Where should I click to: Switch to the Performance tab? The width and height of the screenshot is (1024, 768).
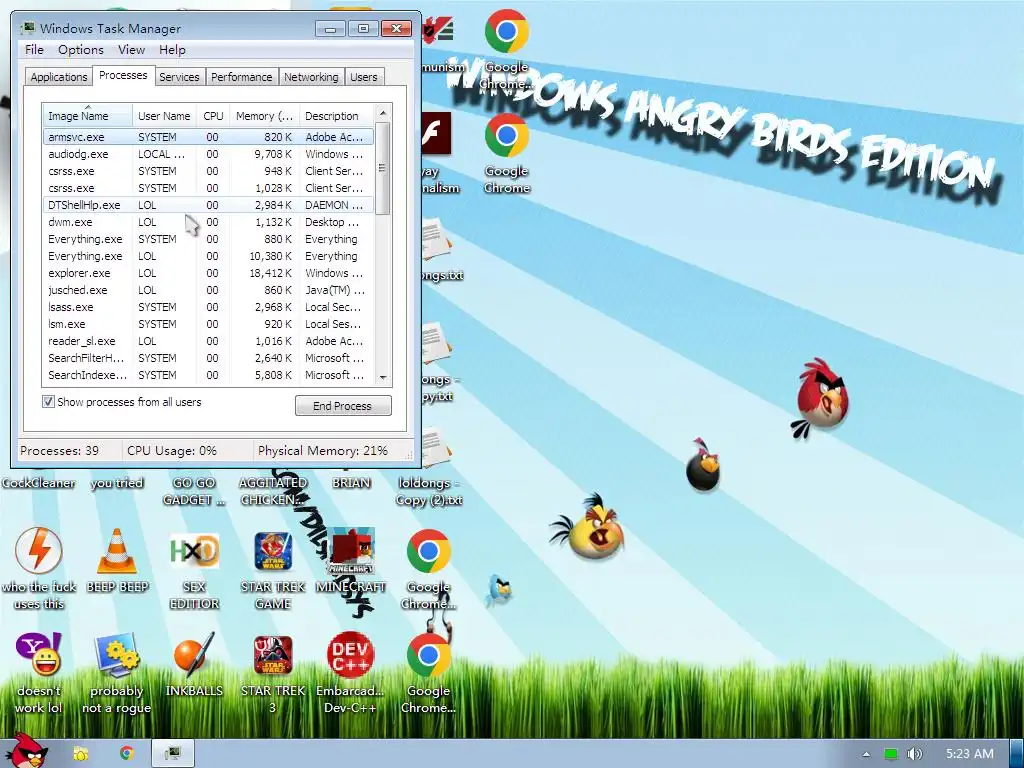(242, 77)
